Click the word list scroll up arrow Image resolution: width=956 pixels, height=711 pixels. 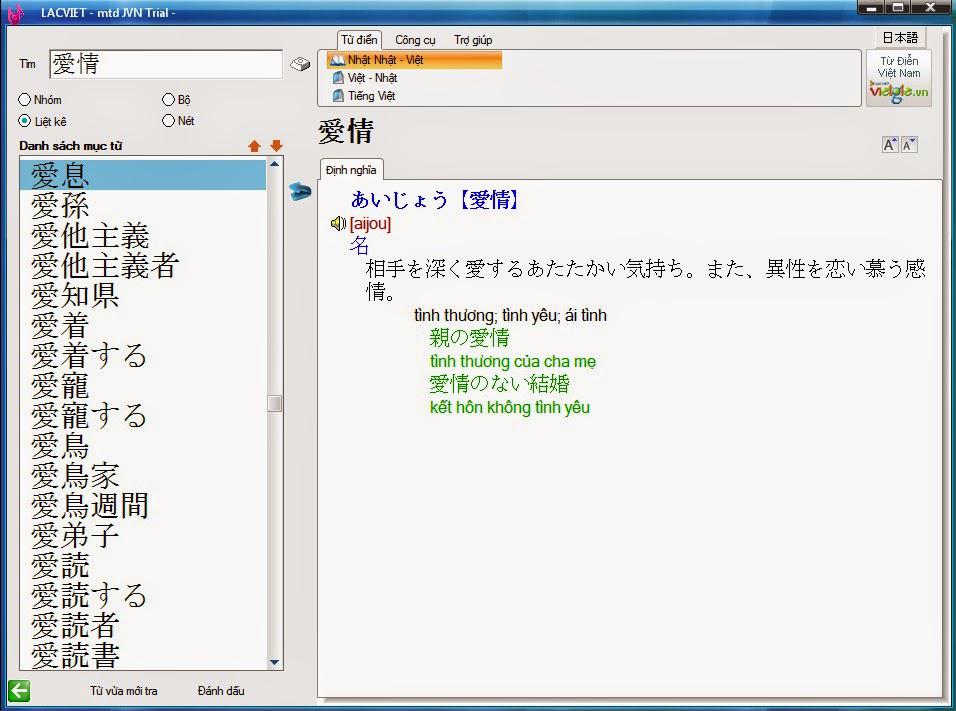pyautogui.click(x=274, y=164)
